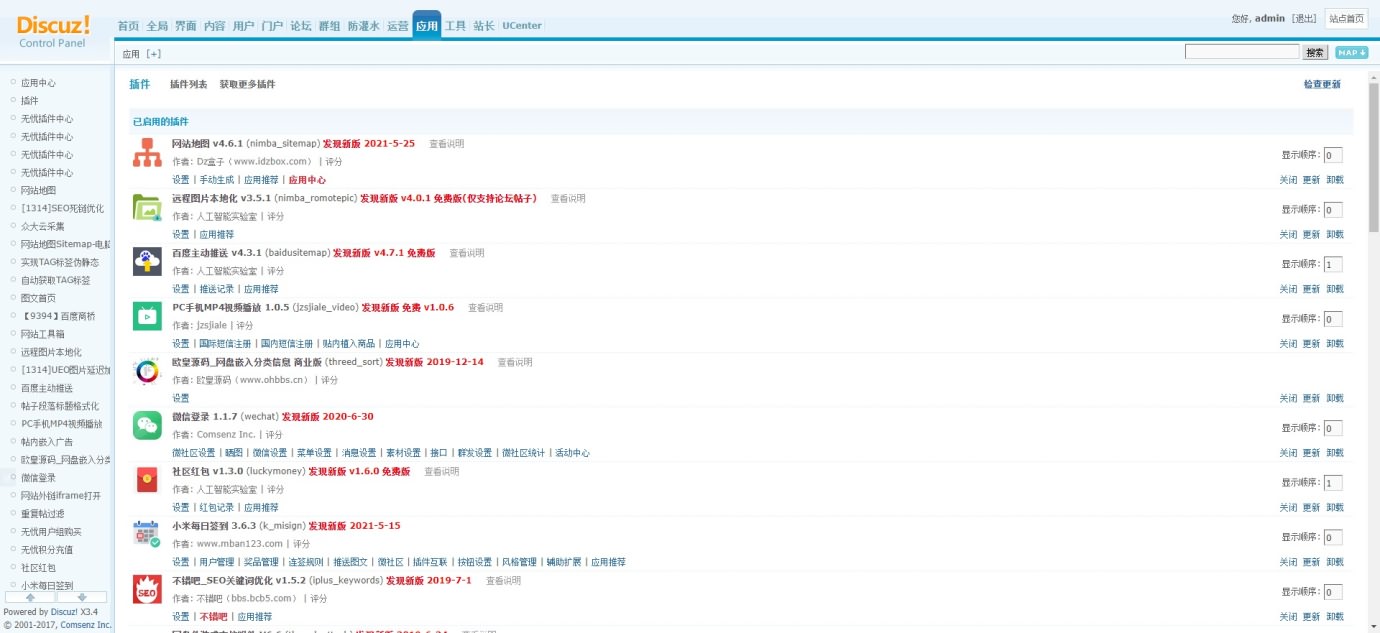Open 网站工具箱 in the left sidebar

point(43,334)
